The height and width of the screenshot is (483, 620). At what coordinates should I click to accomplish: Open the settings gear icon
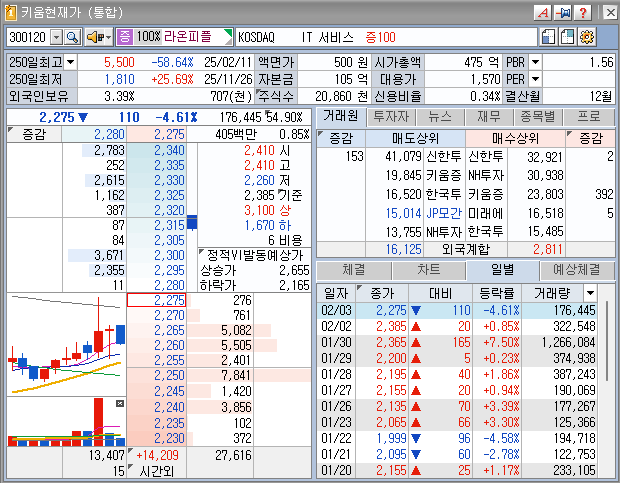pyautogui.click(x=587, y=37)
